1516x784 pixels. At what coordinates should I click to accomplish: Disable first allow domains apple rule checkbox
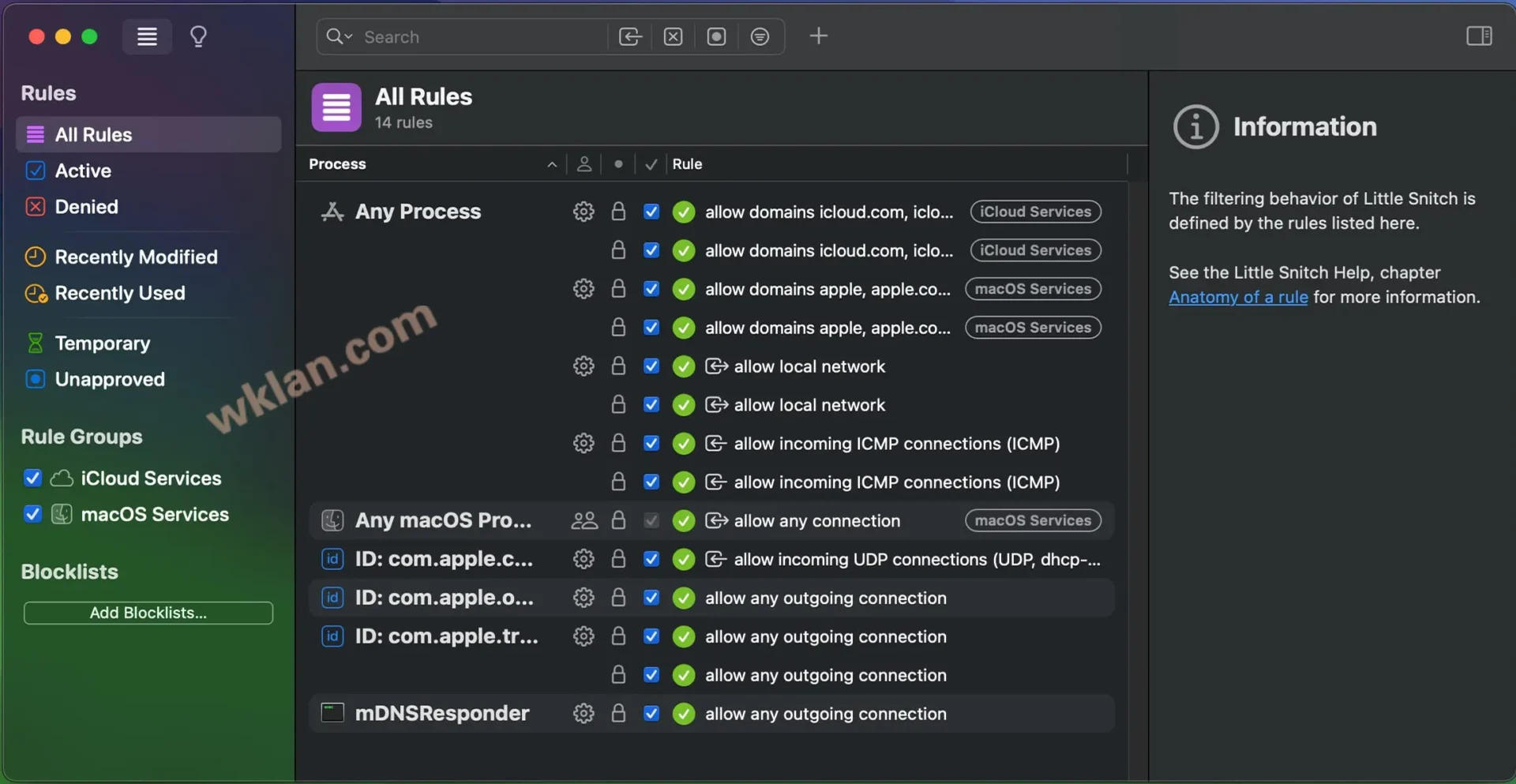(x=651, y=289)
